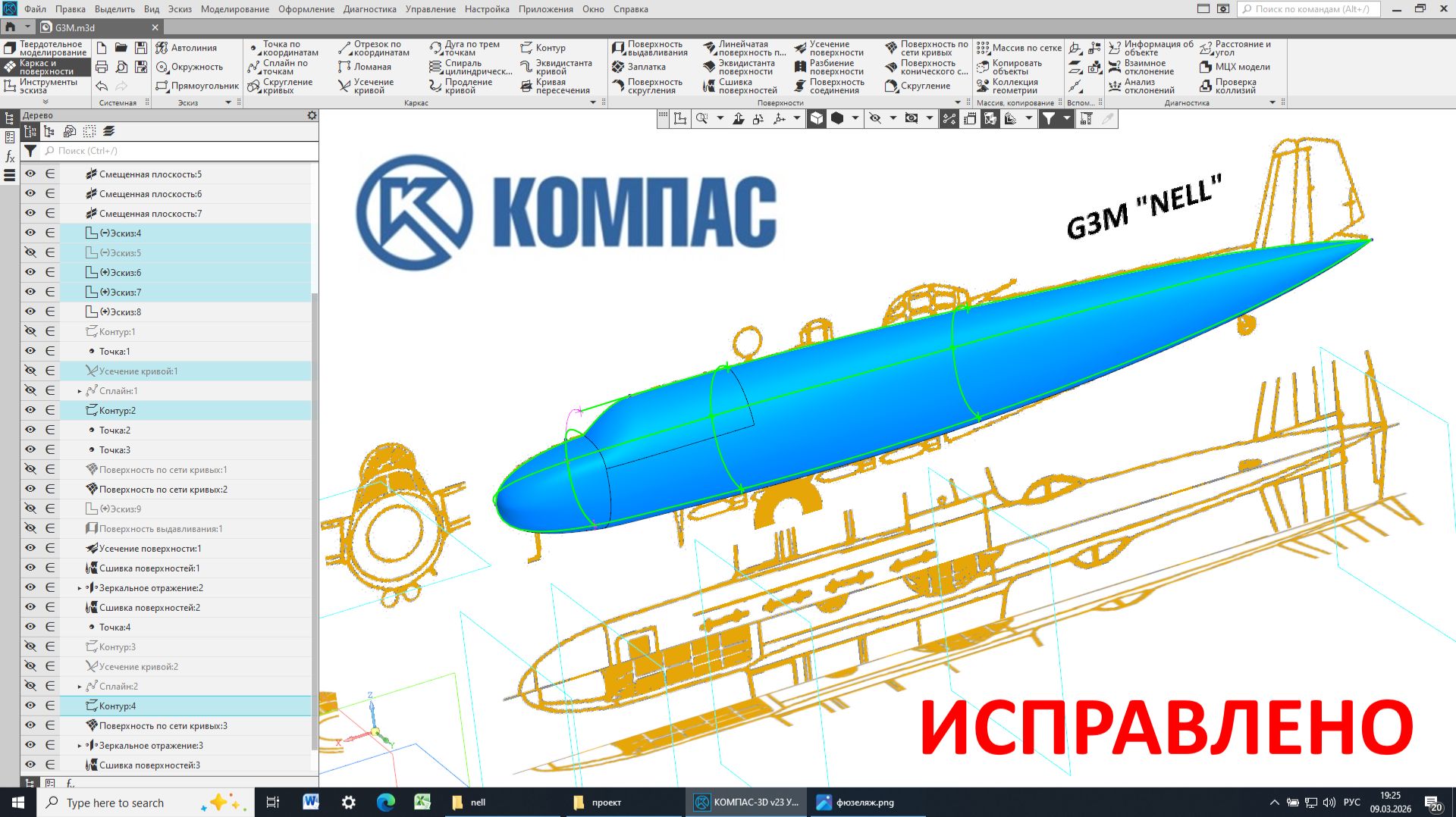Viewport: 1456px width, 817px height.
Task: Expand Зеркальное отражение:3 node
Action: tap(80, 746)
